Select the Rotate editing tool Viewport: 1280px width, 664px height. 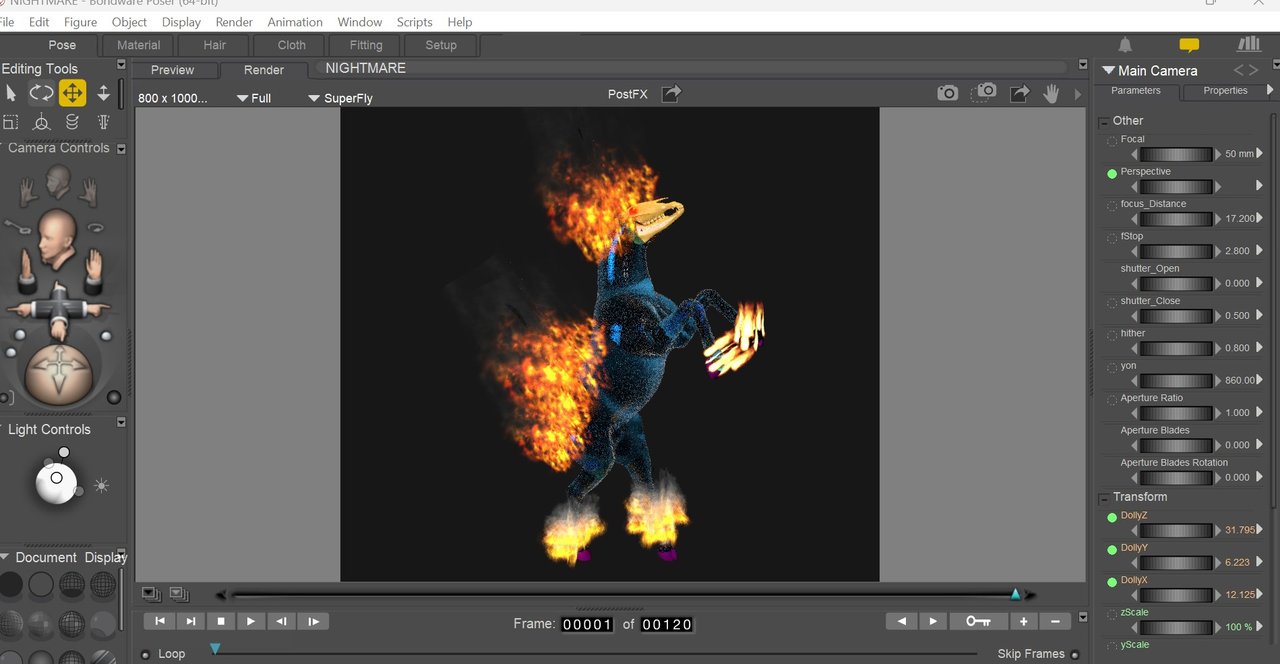coord(41,93)
